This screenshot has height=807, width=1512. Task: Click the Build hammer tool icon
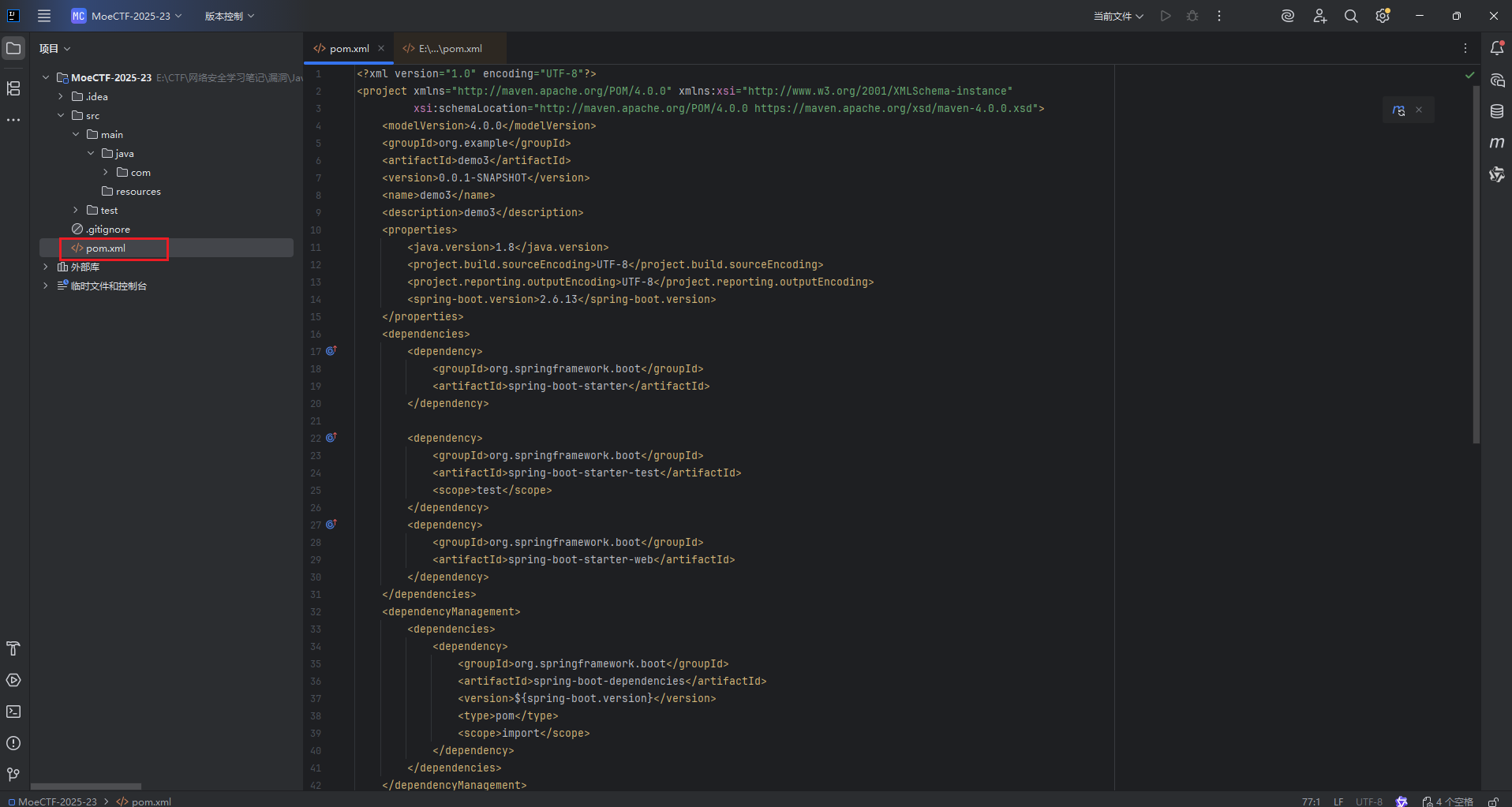coord(13,648)
